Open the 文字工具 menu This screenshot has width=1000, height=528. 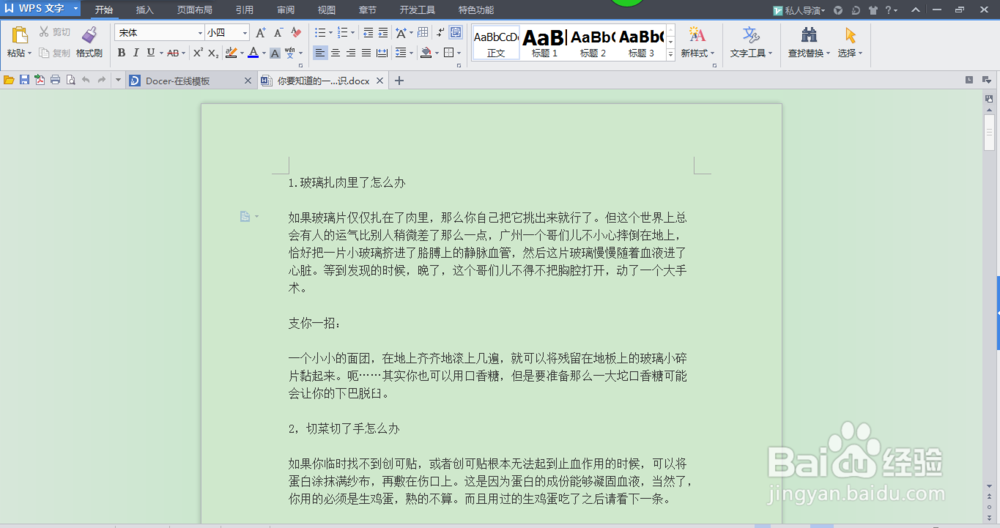(x=751, y=42)
